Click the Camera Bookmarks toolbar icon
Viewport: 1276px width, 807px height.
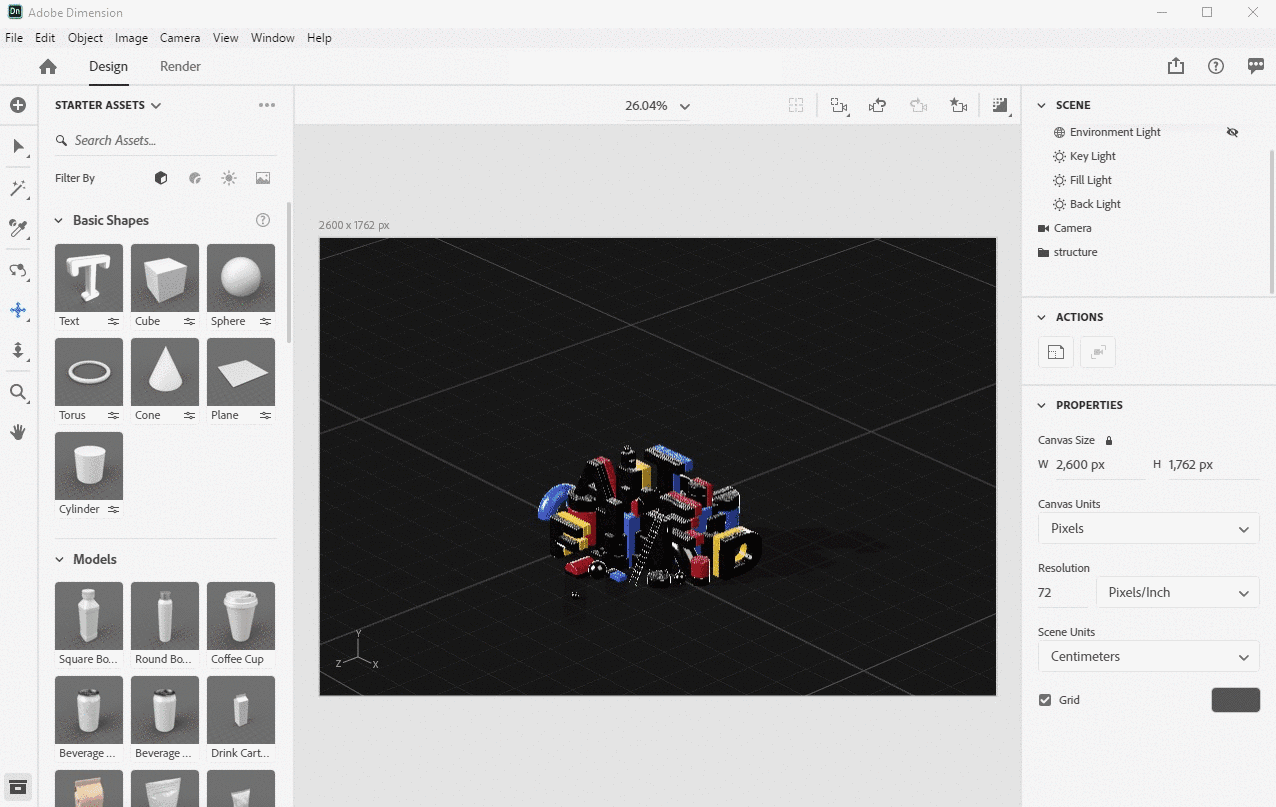(x=839, y=105)
